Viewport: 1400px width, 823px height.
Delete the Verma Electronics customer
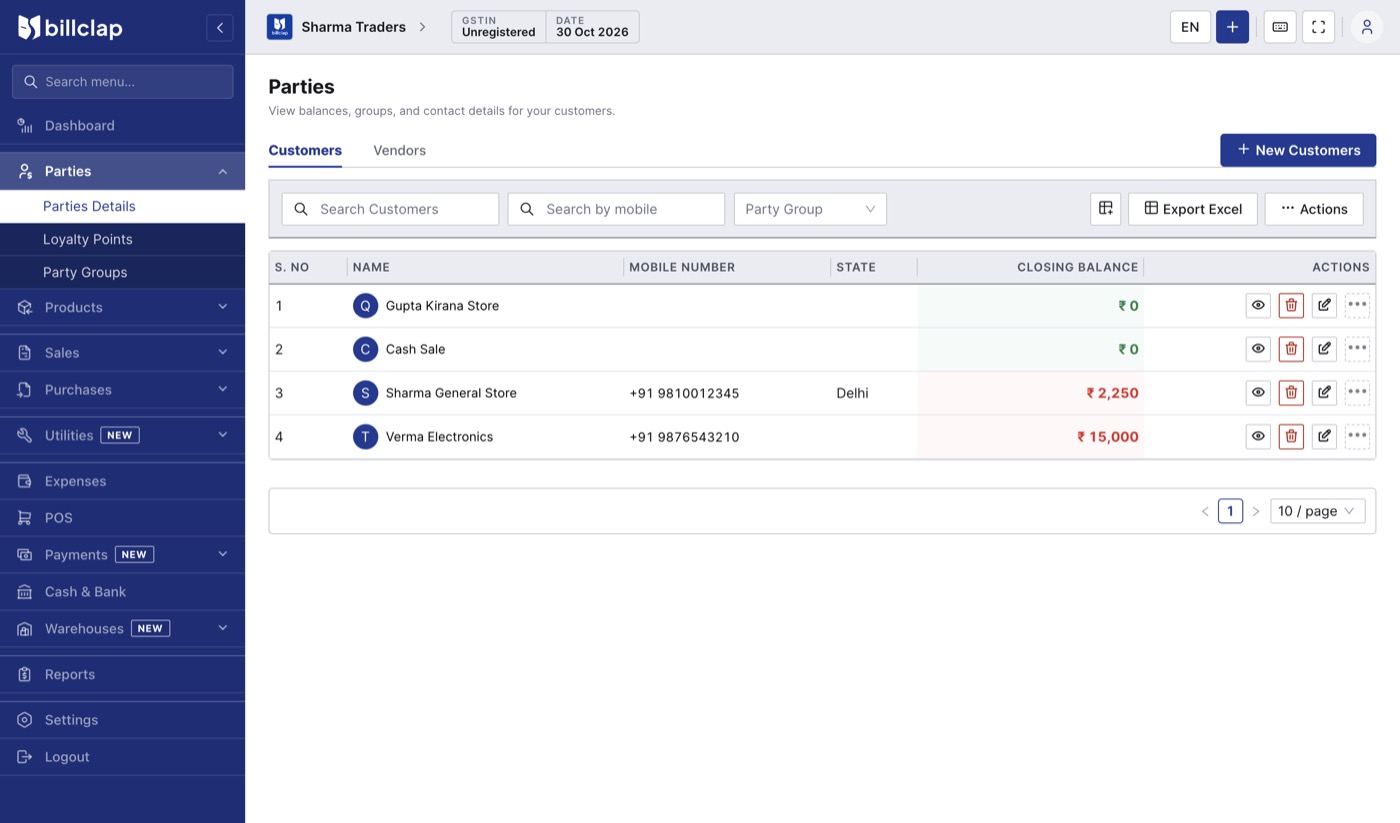[x=1291, y=437]
